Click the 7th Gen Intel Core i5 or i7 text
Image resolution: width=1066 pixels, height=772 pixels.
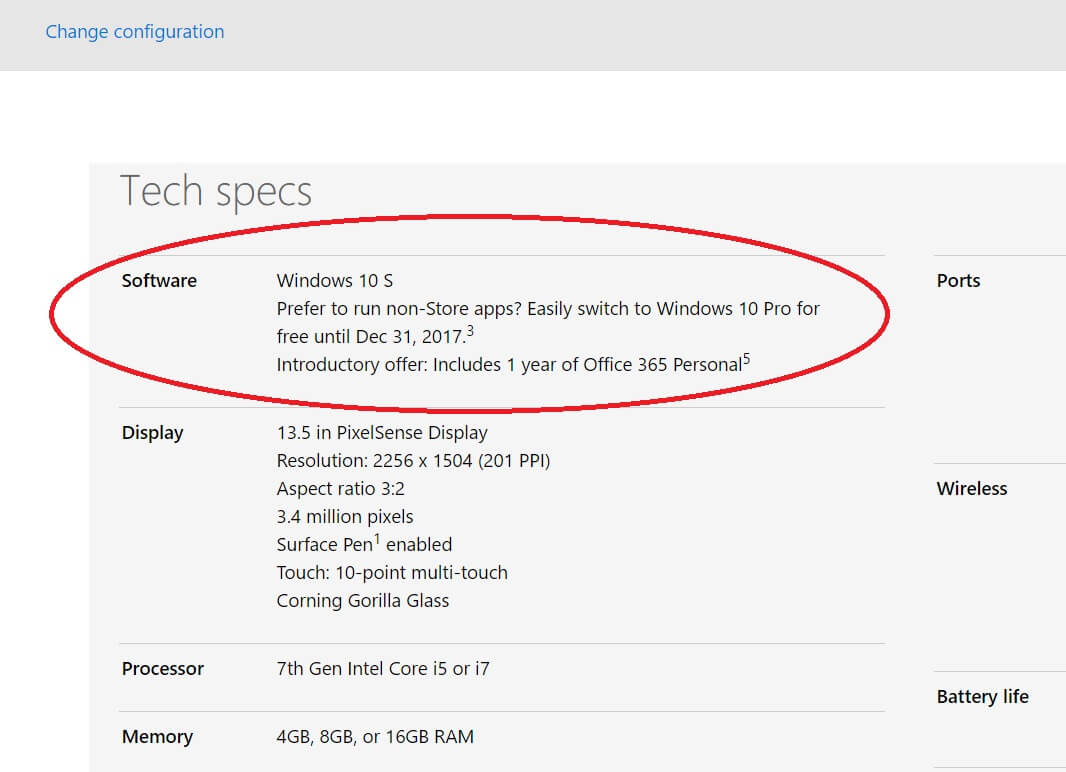click(x=383, y=669)
